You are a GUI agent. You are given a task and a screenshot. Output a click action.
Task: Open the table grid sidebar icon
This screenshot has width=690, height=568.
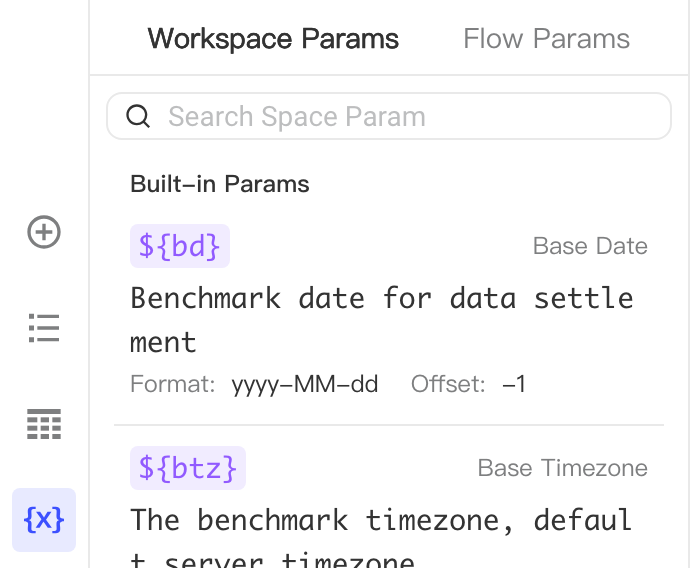coord(44,424)
